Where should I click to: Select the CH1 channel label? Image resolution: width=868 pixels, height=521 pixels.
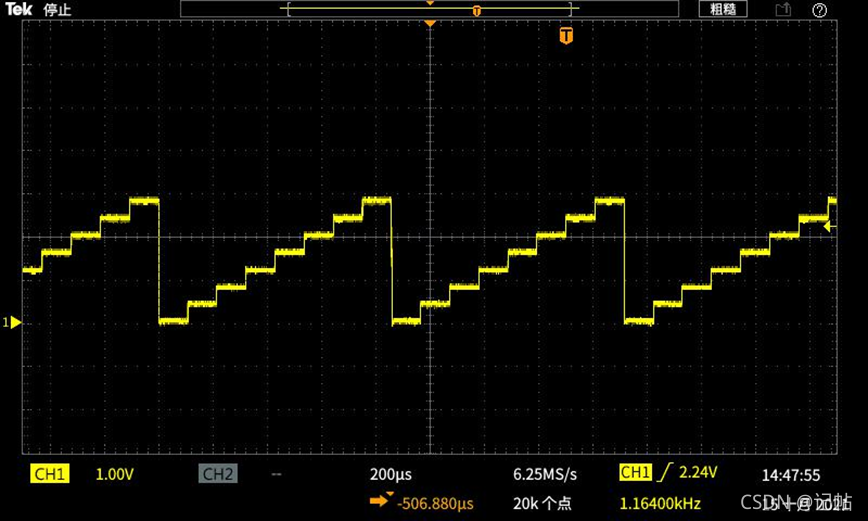coord(50,474)
